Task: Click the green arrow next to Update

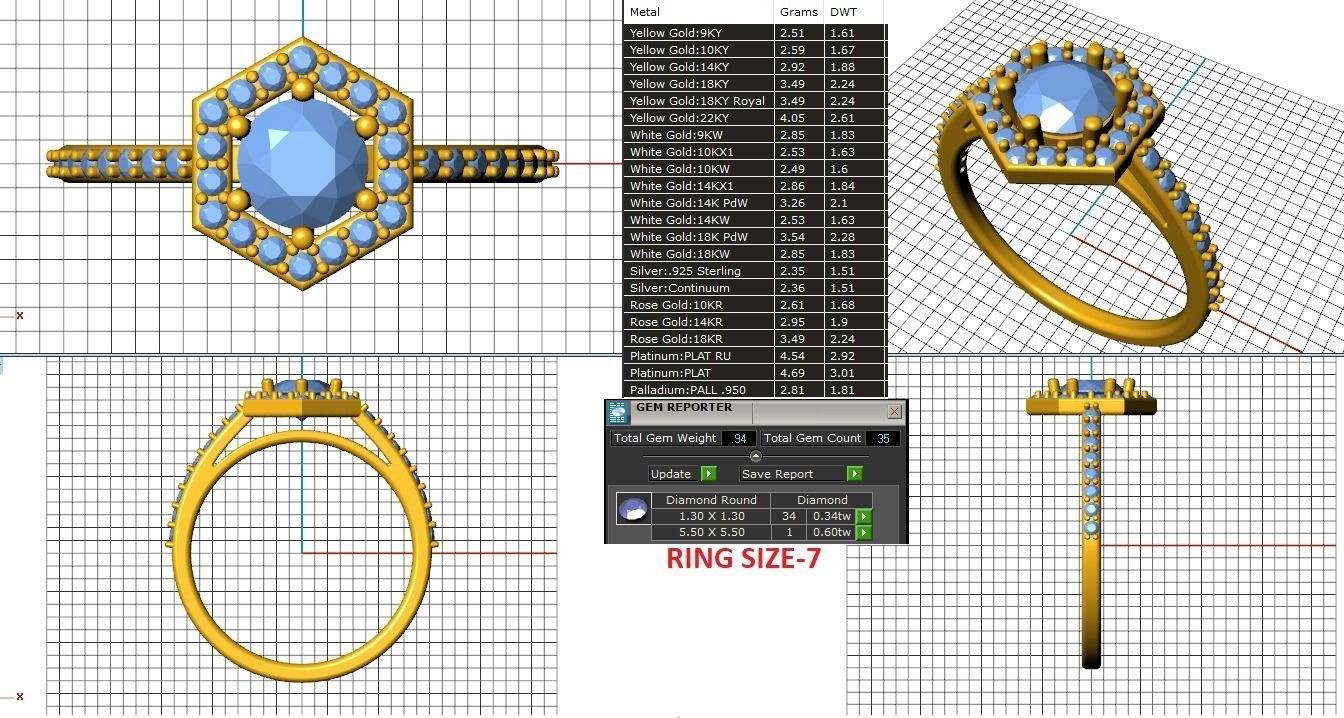Action: (x=708, y=474)
